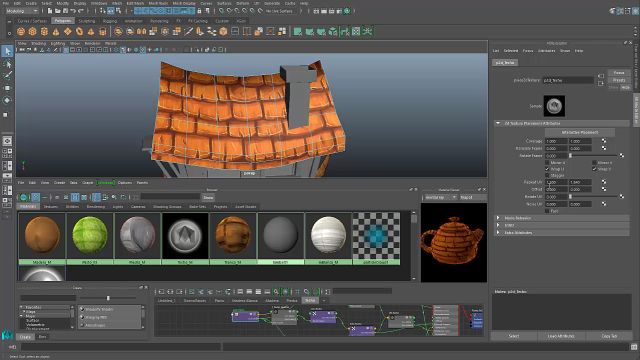Screen dimensions: 640x360
Task: Create a polygon cylinder from the shelf
Action: [44, 31]
